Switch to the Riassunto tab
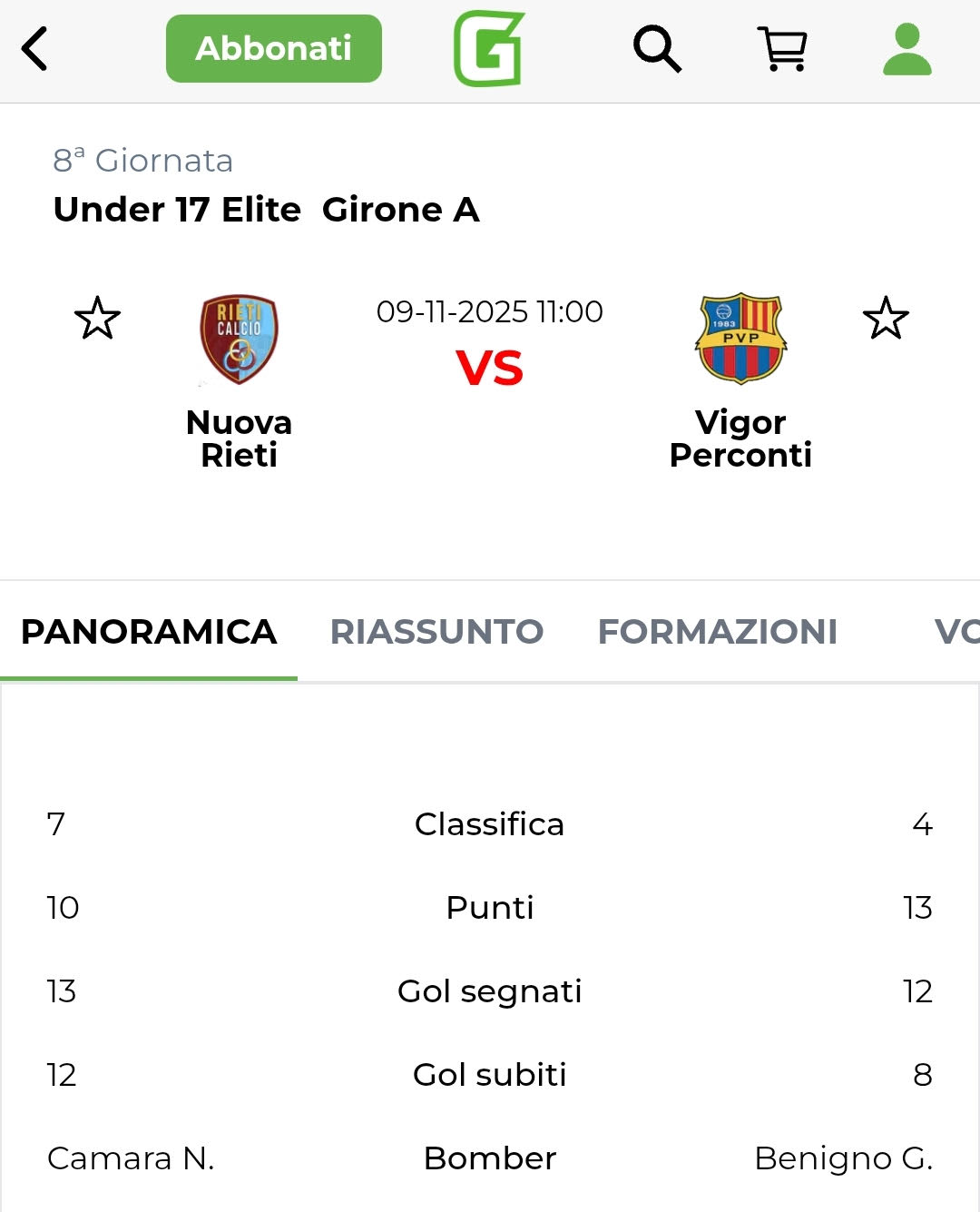The height and width of the screenshot is (1212, 980). click(436, 632)
